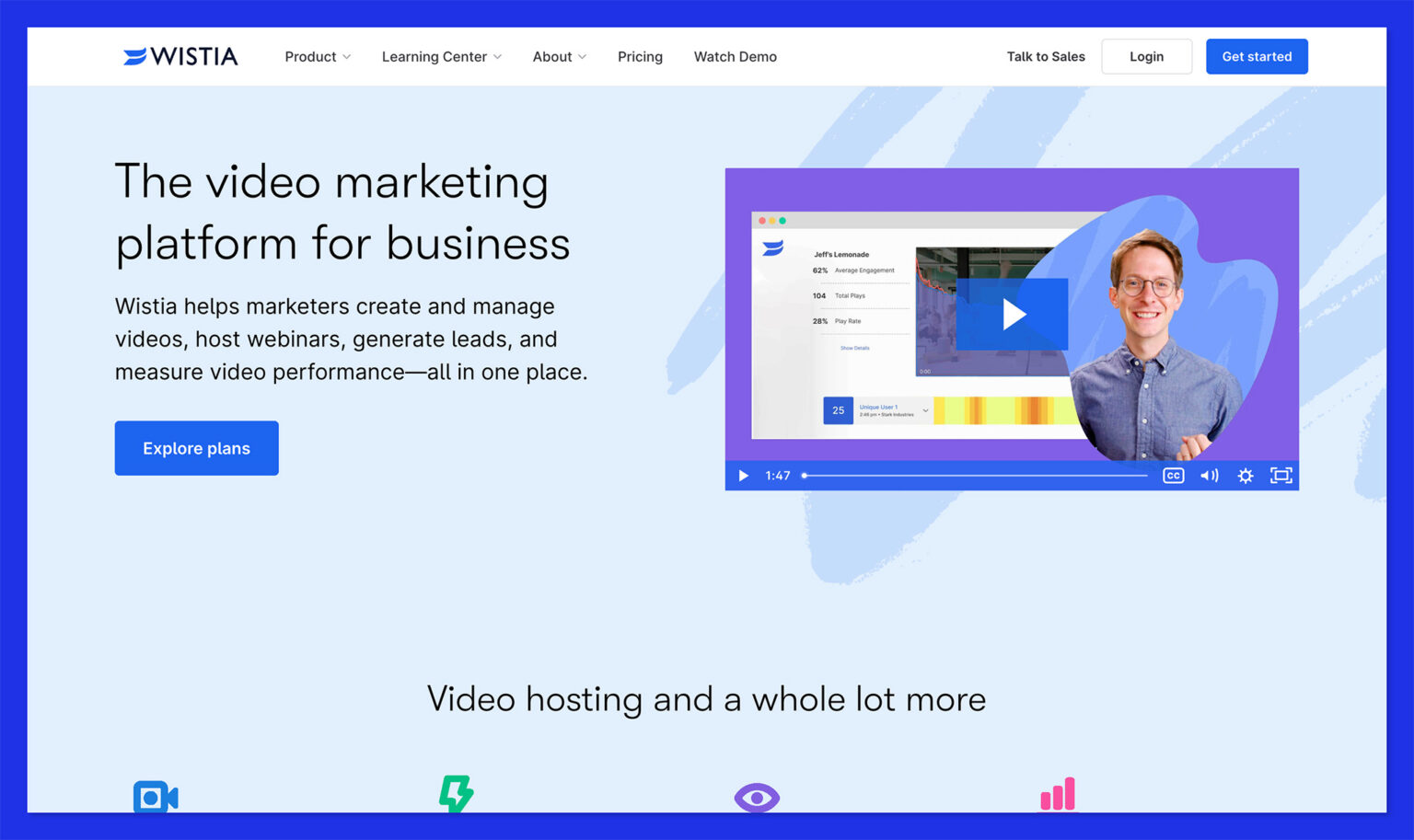This screenshot has width=1414, height=840.
Task: Toggle playback with the control bar play button
Action: point(742,476)
